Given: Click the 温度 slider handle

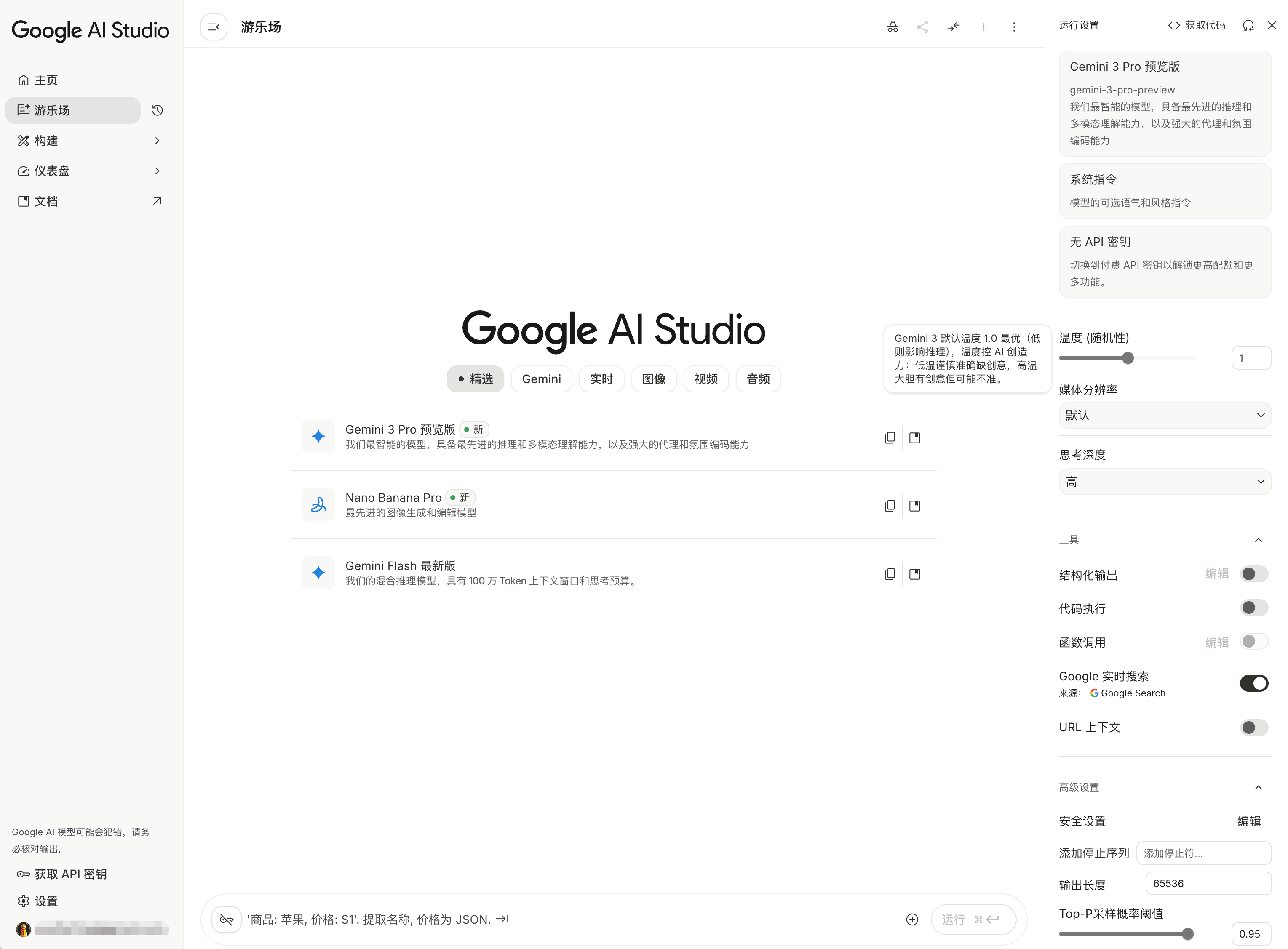Looking at the screenshot, I should point(1128,358).
